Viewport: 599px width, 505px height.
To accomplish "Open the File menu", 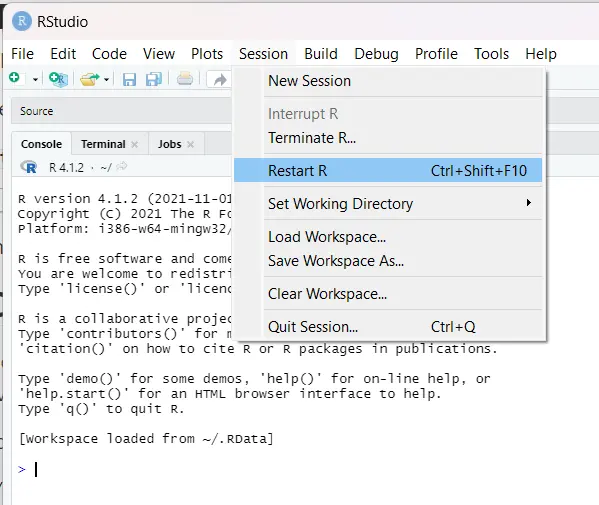I will [23, 54].
